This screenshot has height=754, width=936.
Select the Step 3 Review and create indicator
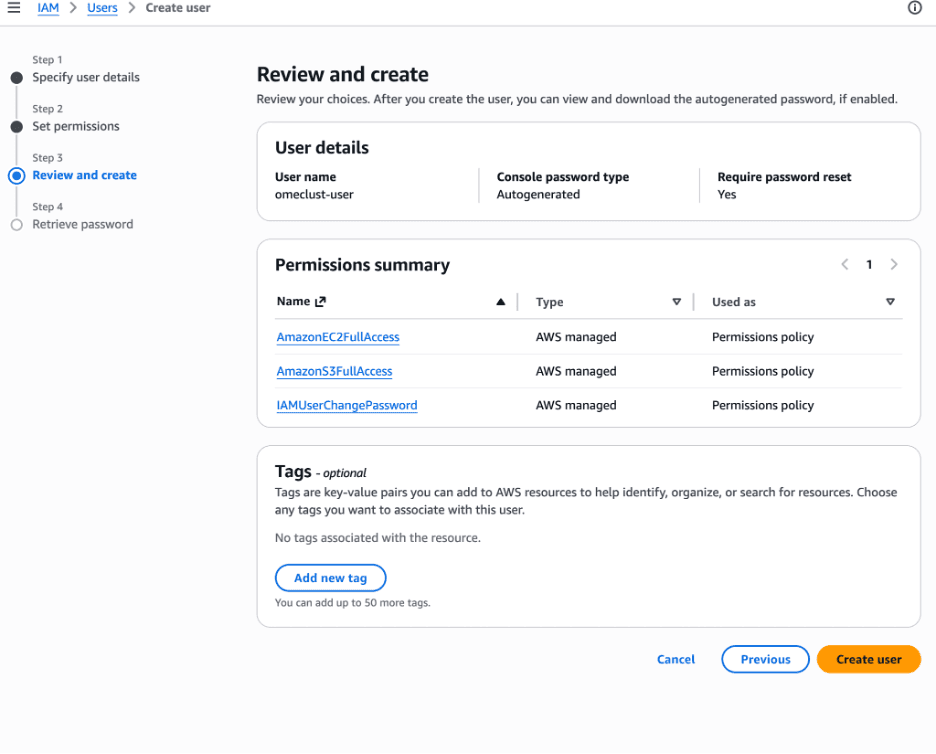pyautogui.click(x=16, y=176)
